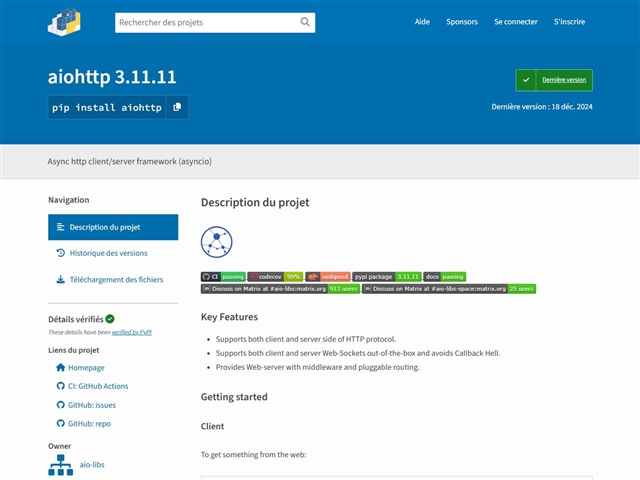The height and width of the screenshot is (480, 640).
Task: Switch to the 'Historique des versions' tab
Action: (108, 253)
